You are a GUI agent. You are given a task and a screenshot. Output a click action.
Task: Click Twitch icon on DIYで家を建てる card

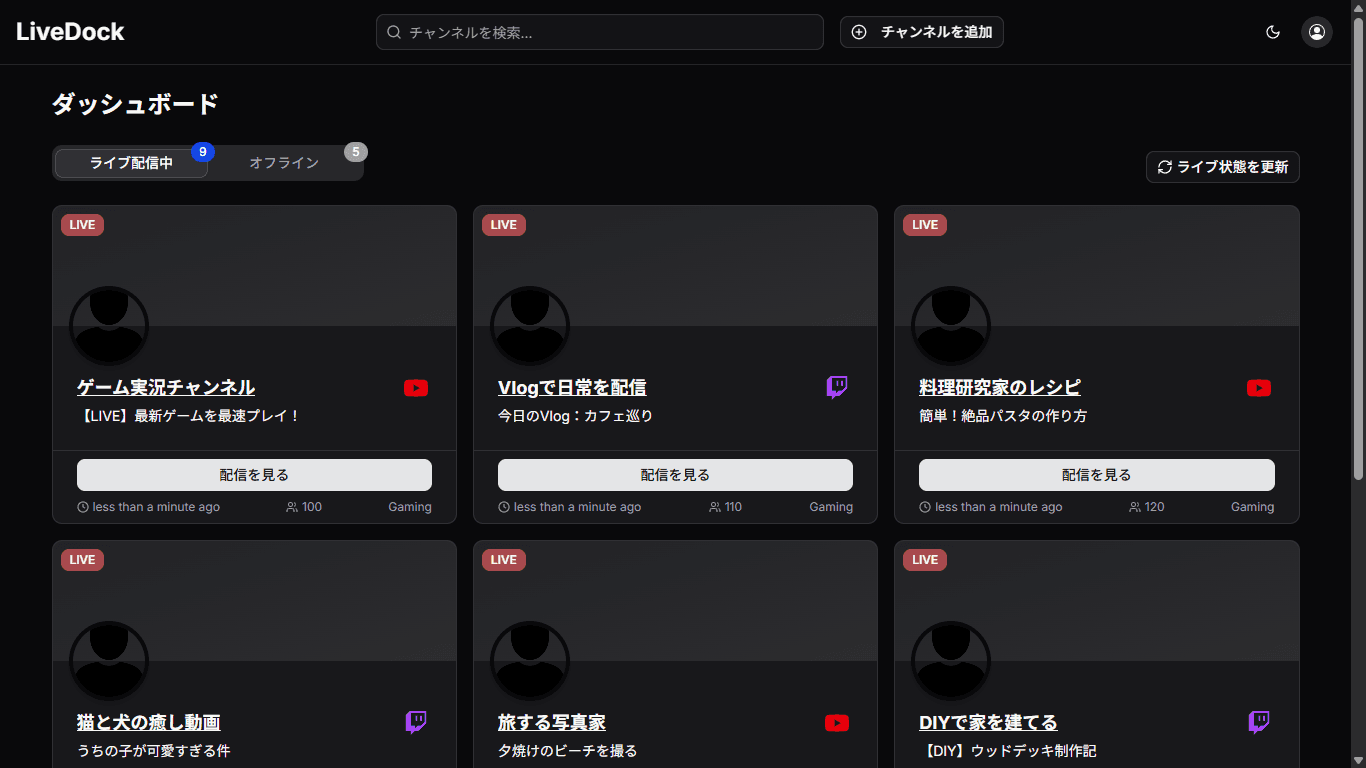tap(1259, 722)
